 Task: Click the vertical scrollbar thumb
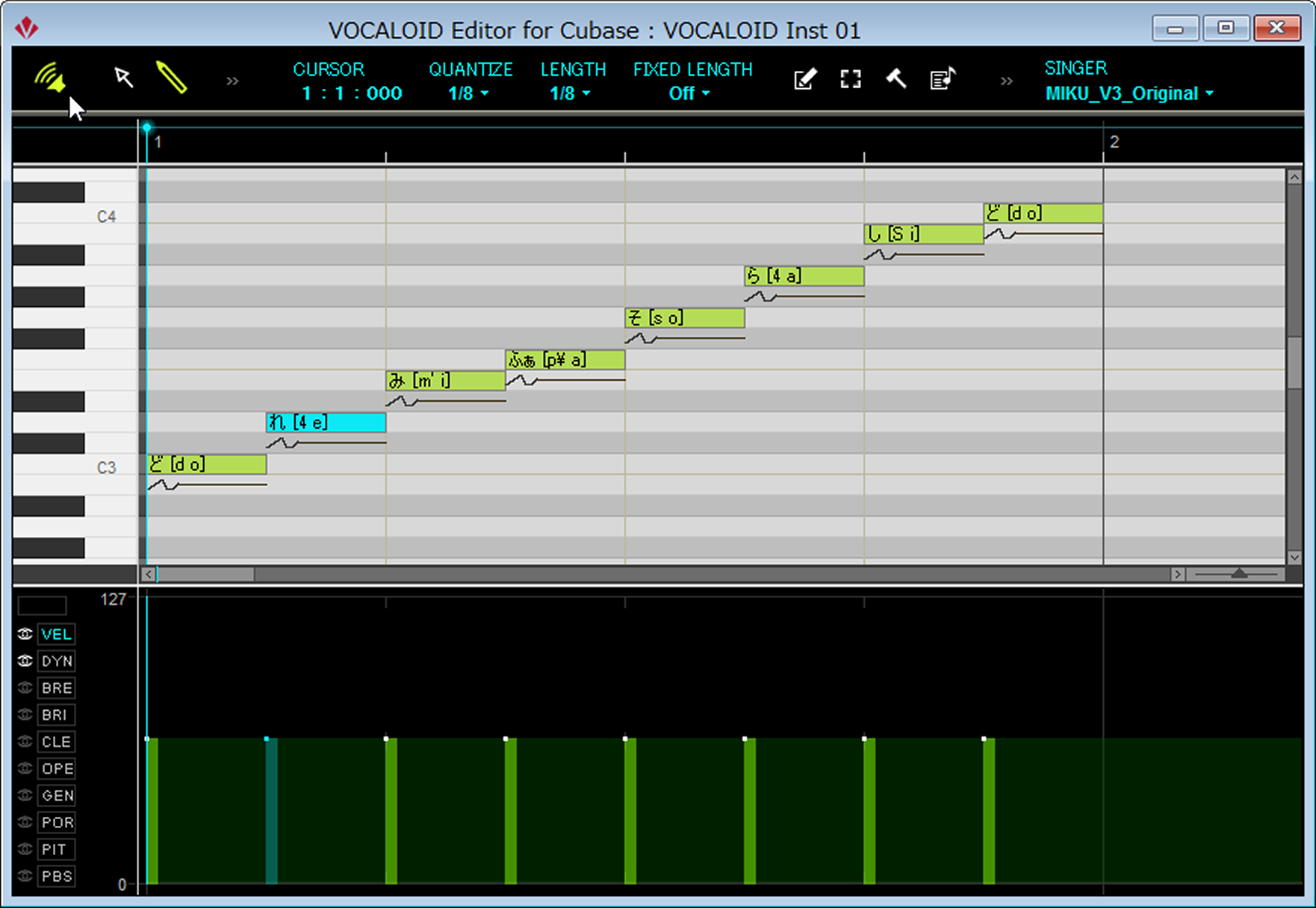[1294, 363]
